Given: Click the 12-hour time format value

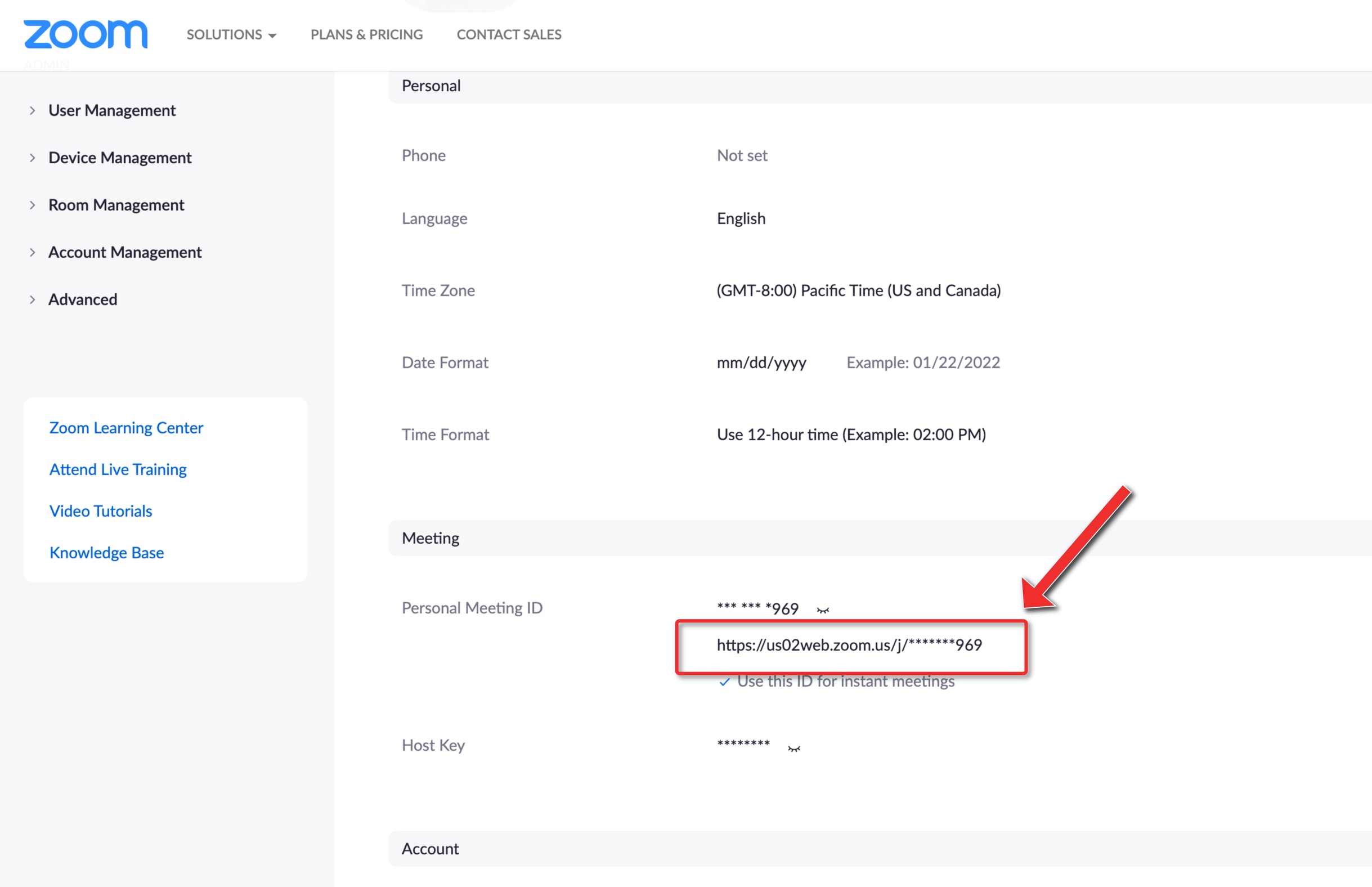Looking at the screenshot, I should pyautogui.click(x=851, y=434).
